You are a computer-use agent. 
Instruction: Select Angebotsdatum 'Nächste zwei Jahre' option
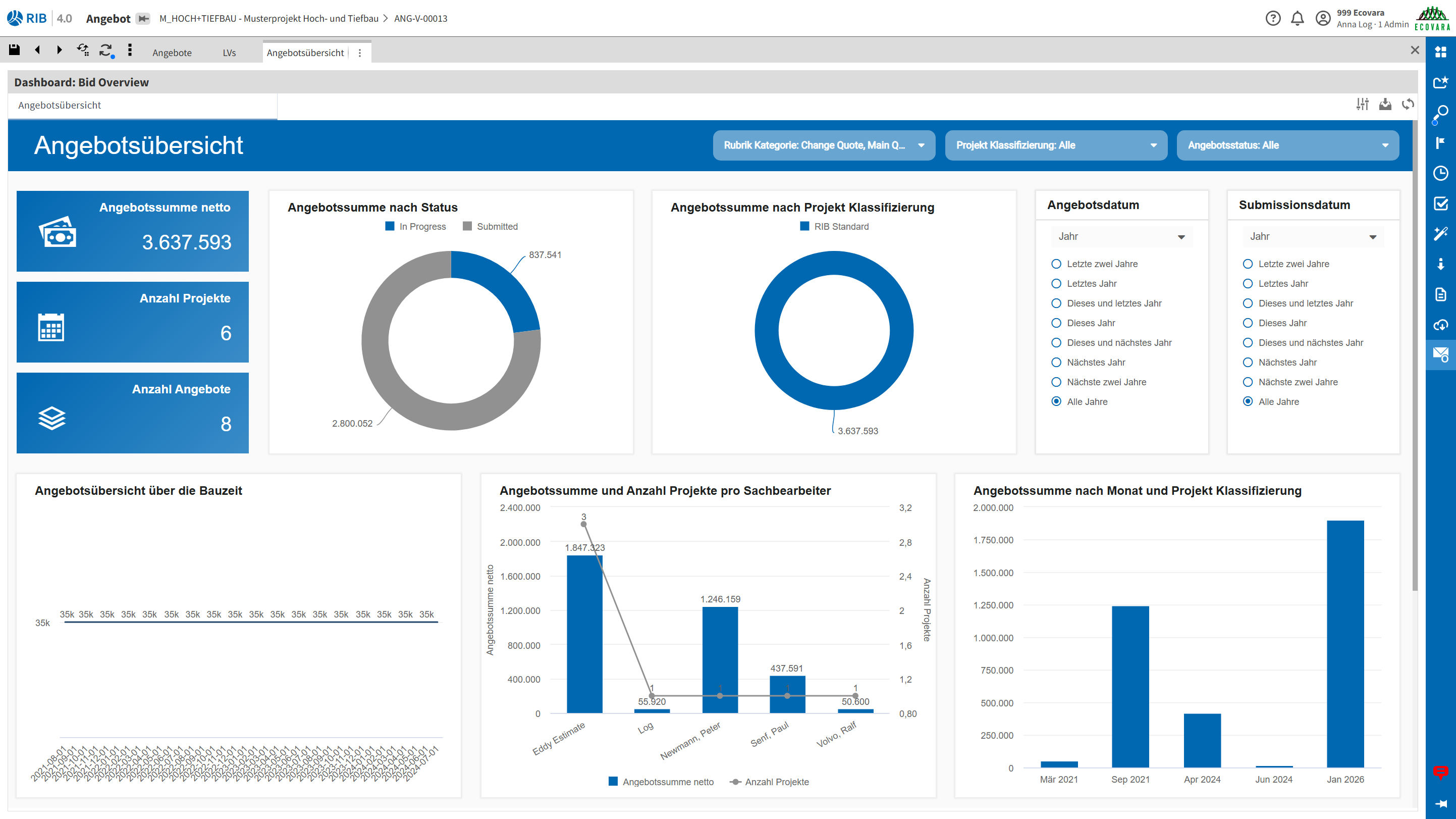pyautogui.click(x=1056, y=382)
